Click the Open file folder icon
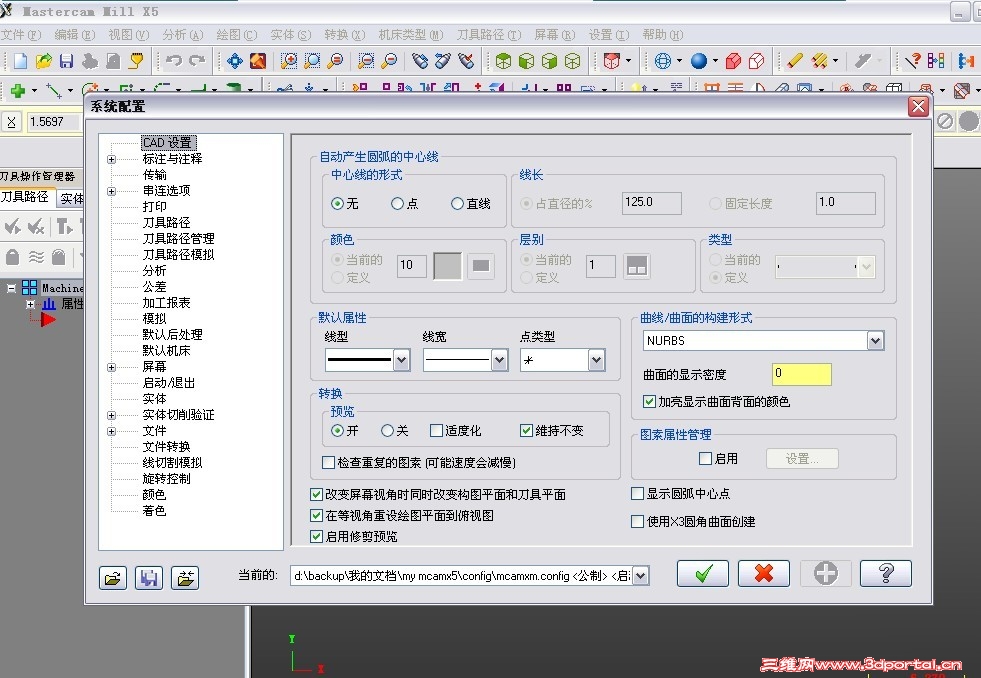The height and width of the screenshot is (678, 981). [x=43, y=61]
